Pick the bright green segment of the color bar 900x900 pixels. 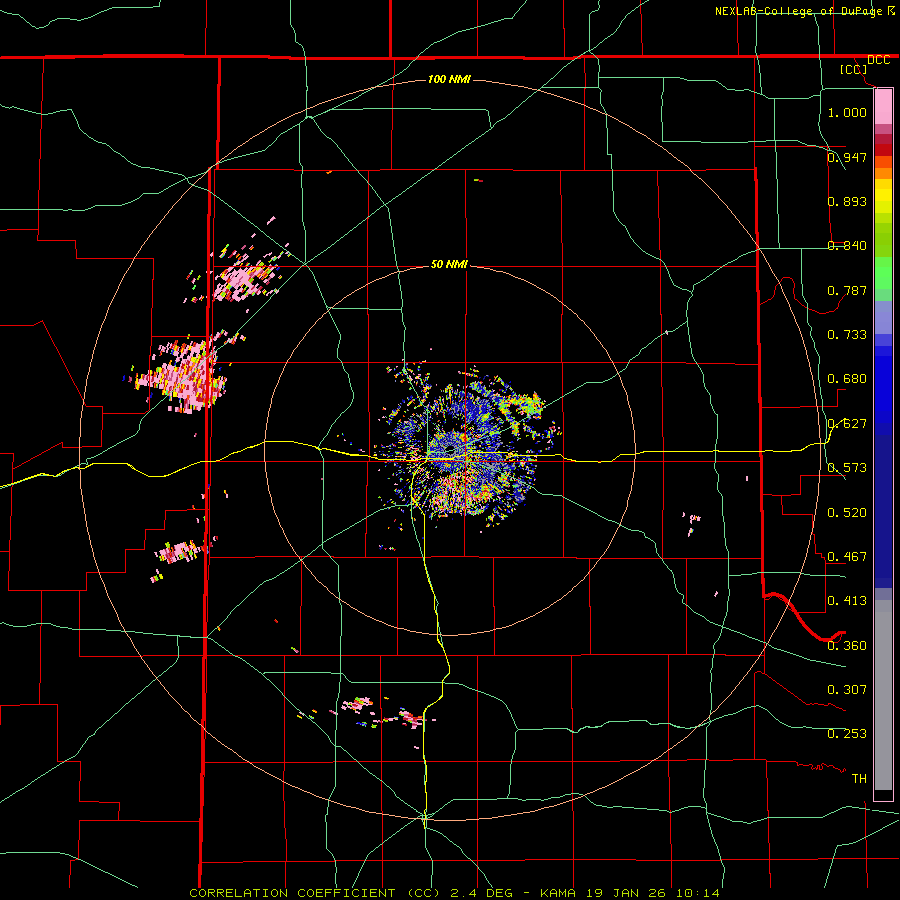click(883, 273)
